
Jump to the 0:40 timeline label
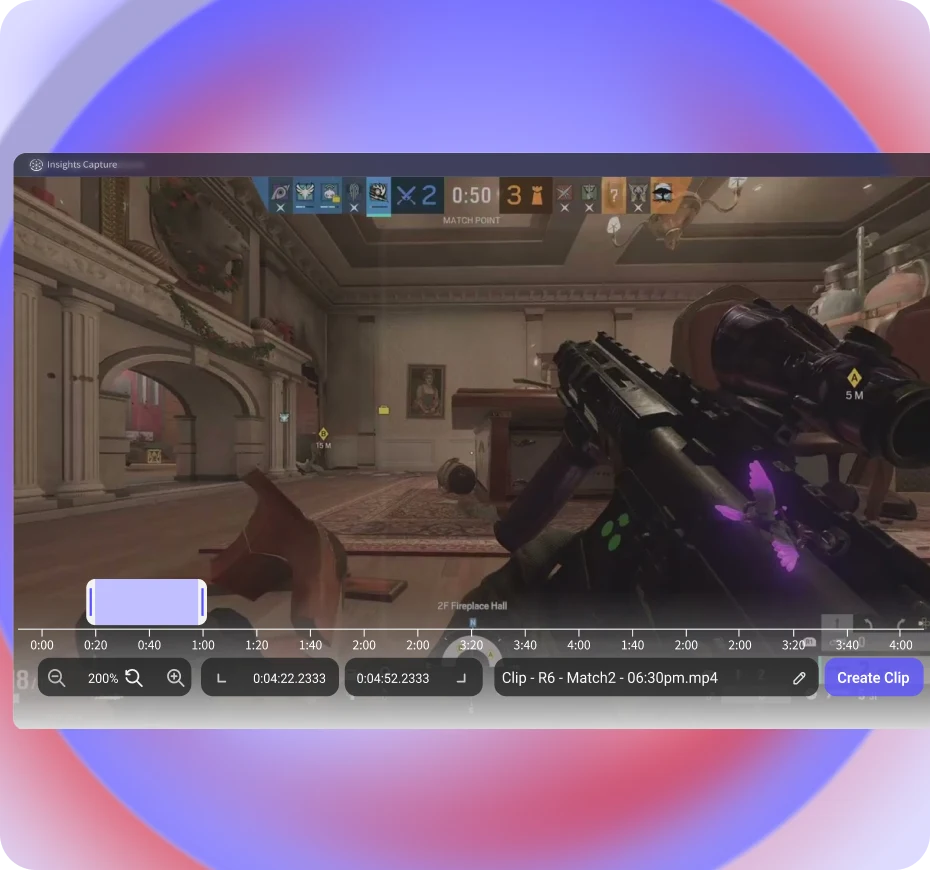coord(149,645)
